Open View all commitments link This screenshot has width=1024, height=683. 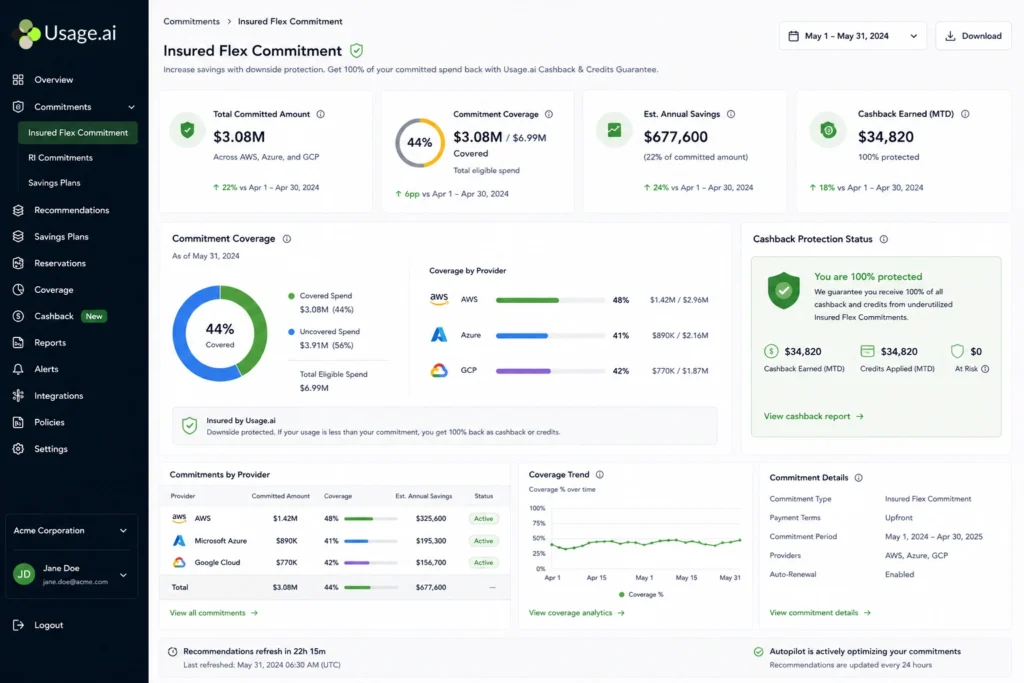214,613
